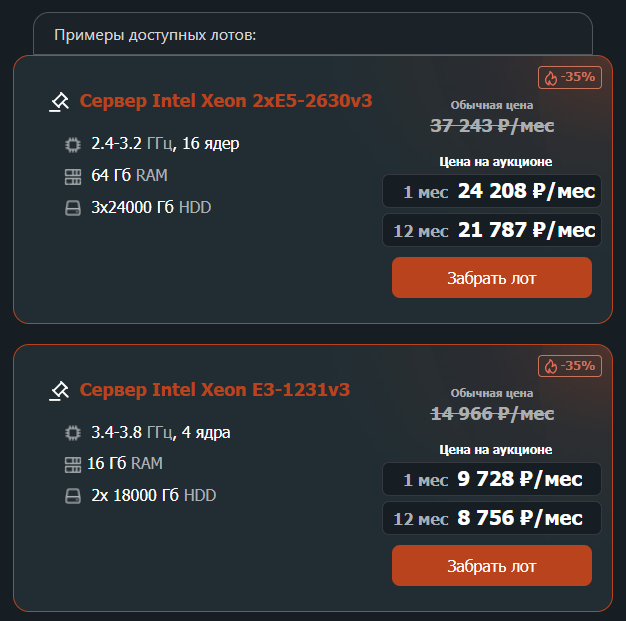The height and width of the screenshot is (621, 626).
Task: Select the 12 мес 8 756 ₽/мес price option
Action: tap(492, 518)
